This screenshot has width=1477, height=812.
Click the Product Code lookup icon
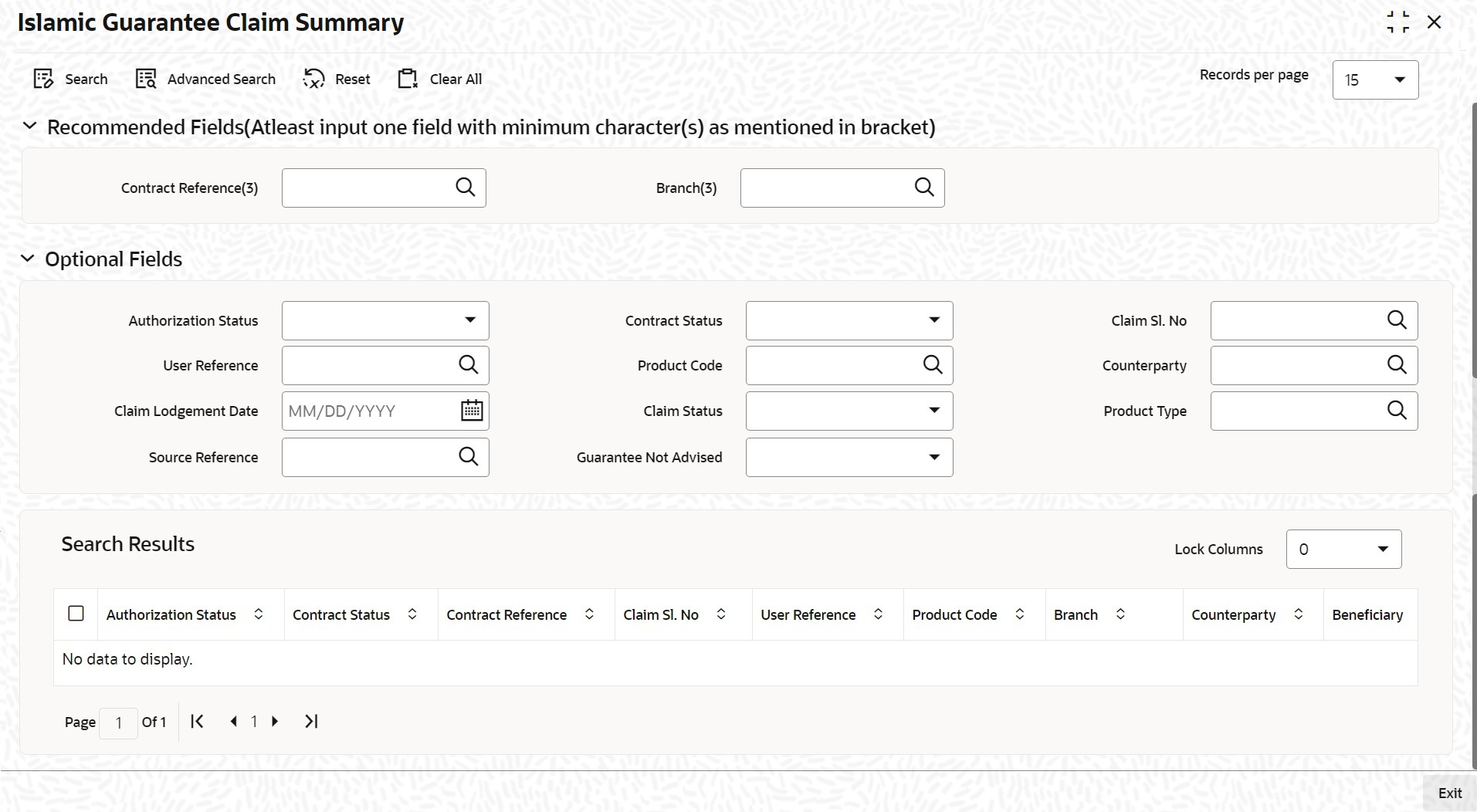tap(933, 365)
